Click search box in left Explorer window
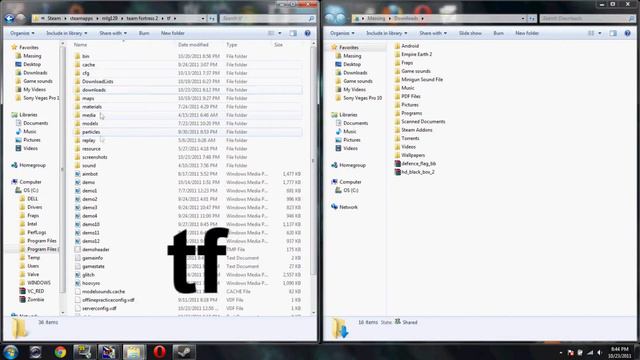The image size is (640, 360). pos(267,18)
